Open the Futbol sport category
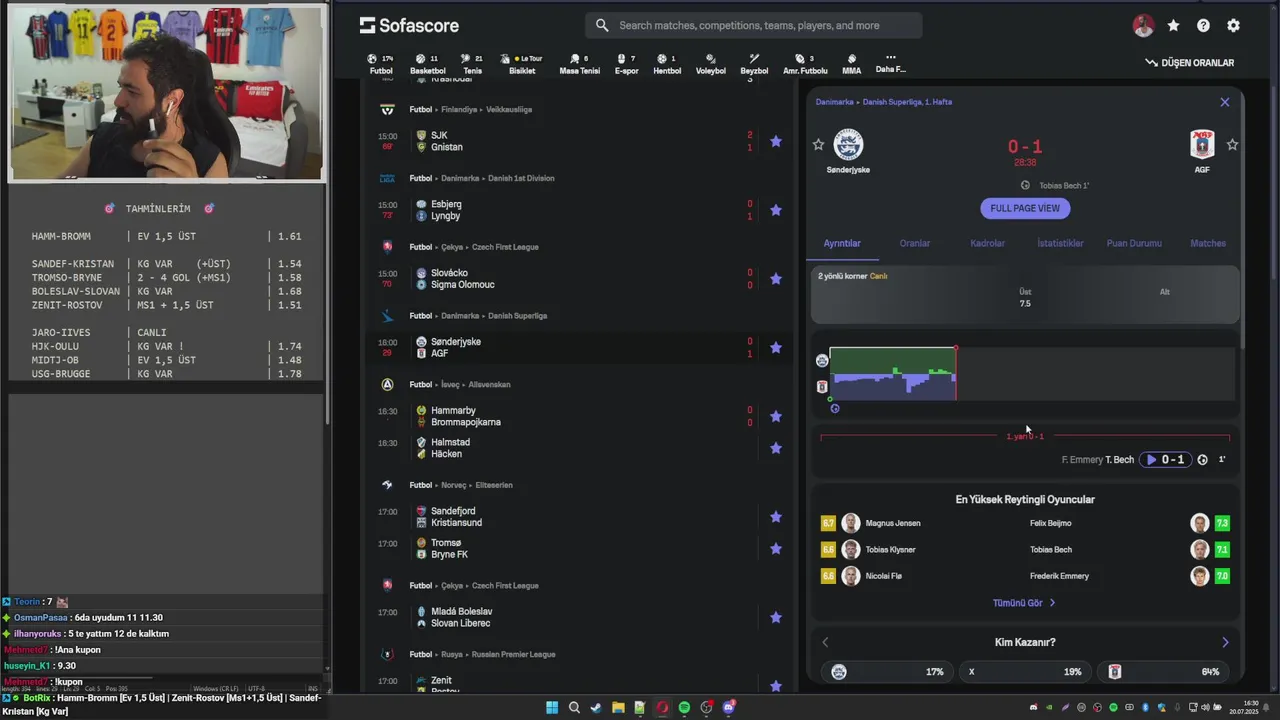Image resolution: width=1280 pixels, height=720 pixels. point(381,64)
